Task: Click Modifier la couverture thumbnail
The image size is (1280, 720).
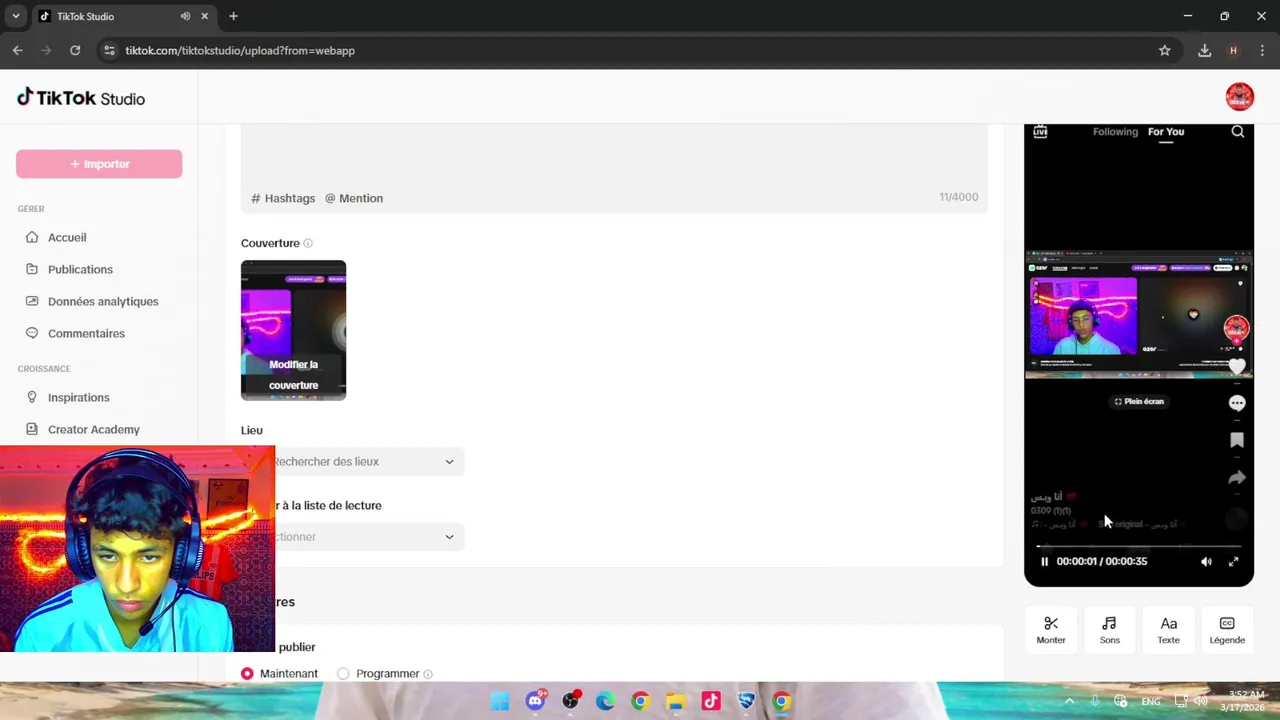Action: tap(293, 331)
